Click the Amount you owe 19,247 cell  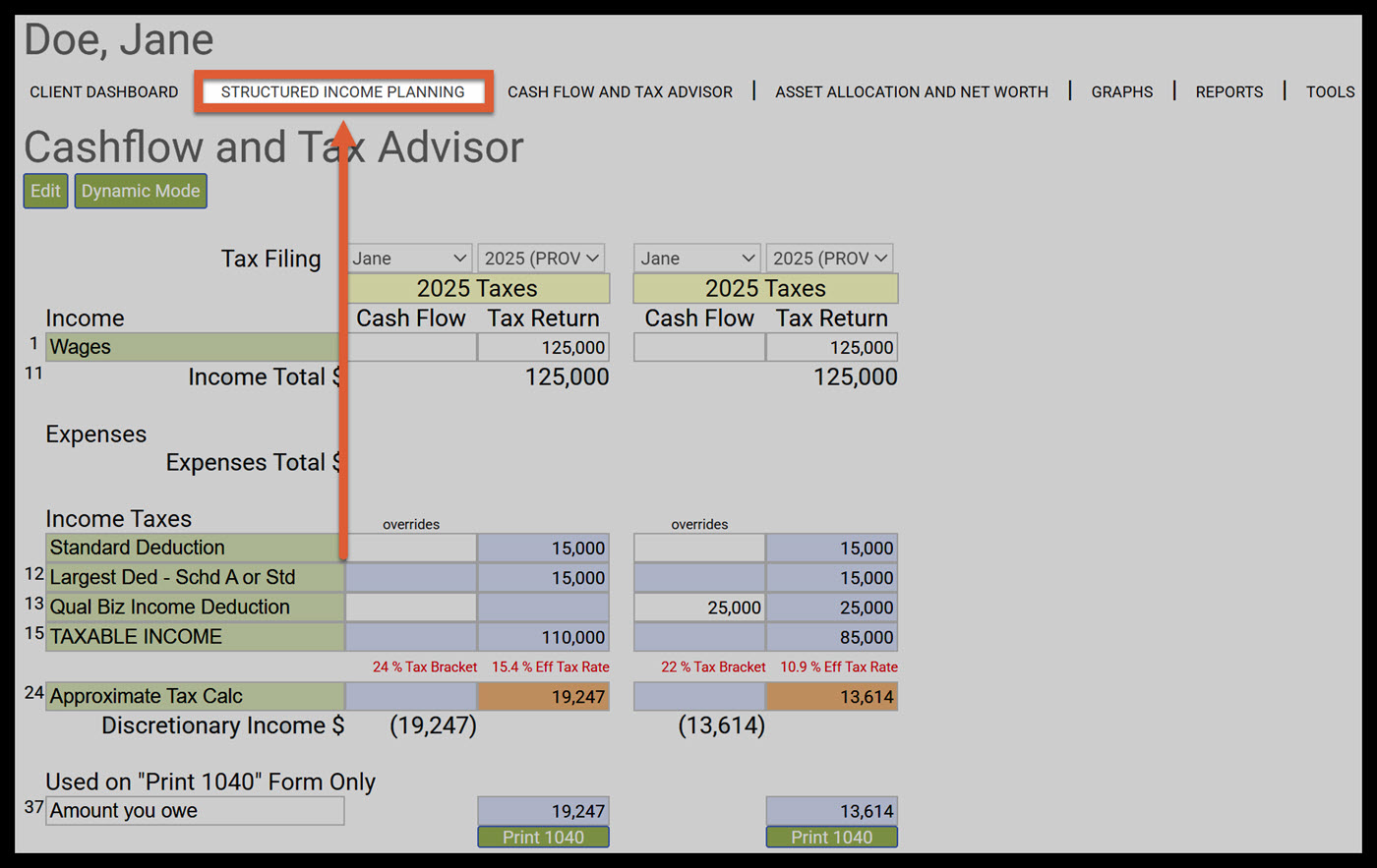point(543,811)
